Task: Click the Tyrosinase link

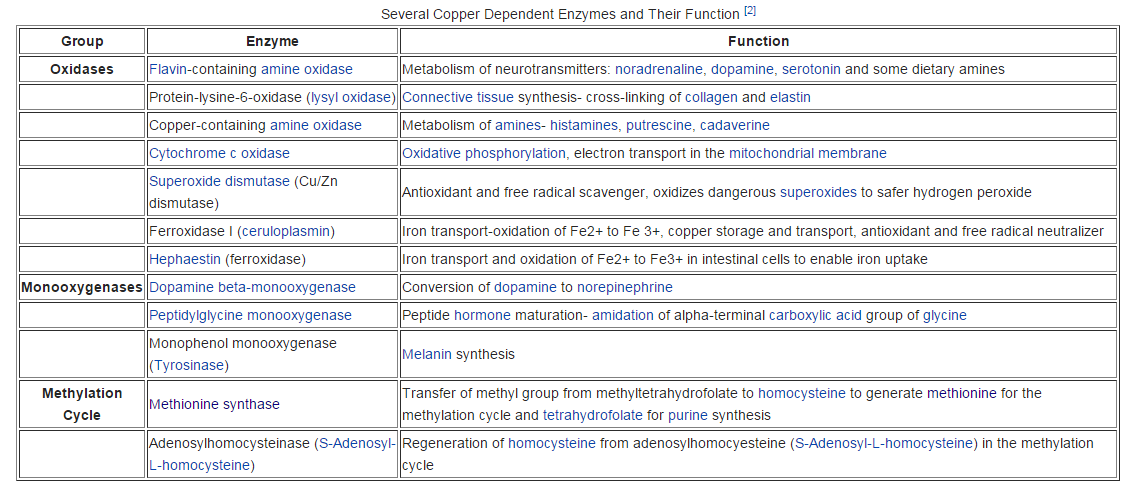Action: click(190, 365)
